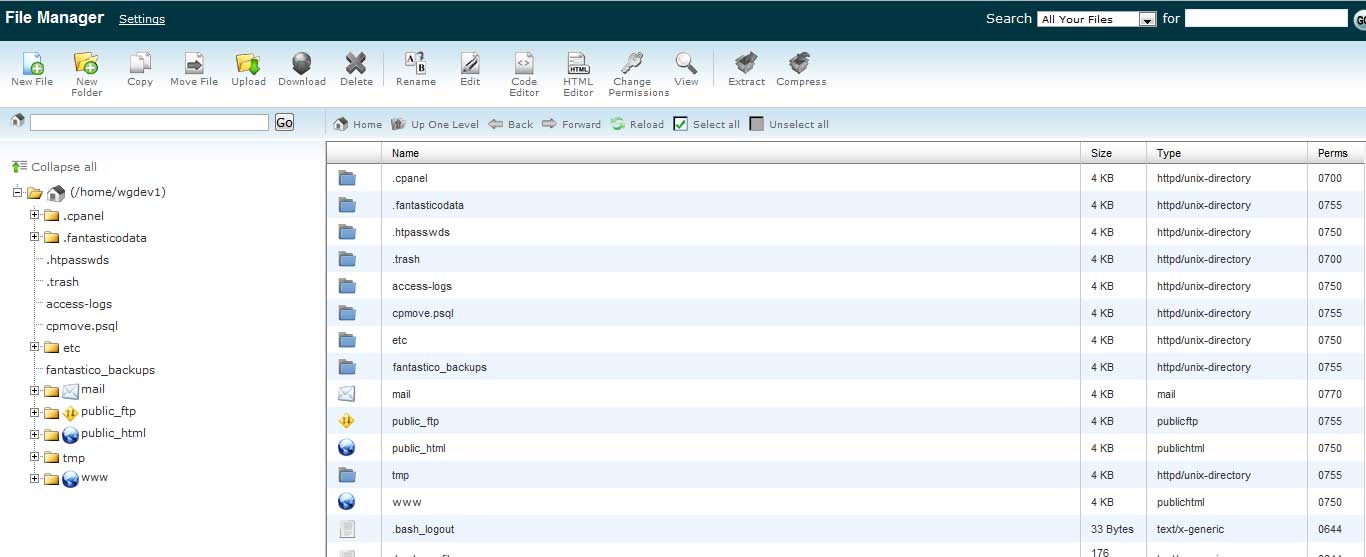Click the public_ftp icon in file list
1366x557 pixels.
click(347, 421)
